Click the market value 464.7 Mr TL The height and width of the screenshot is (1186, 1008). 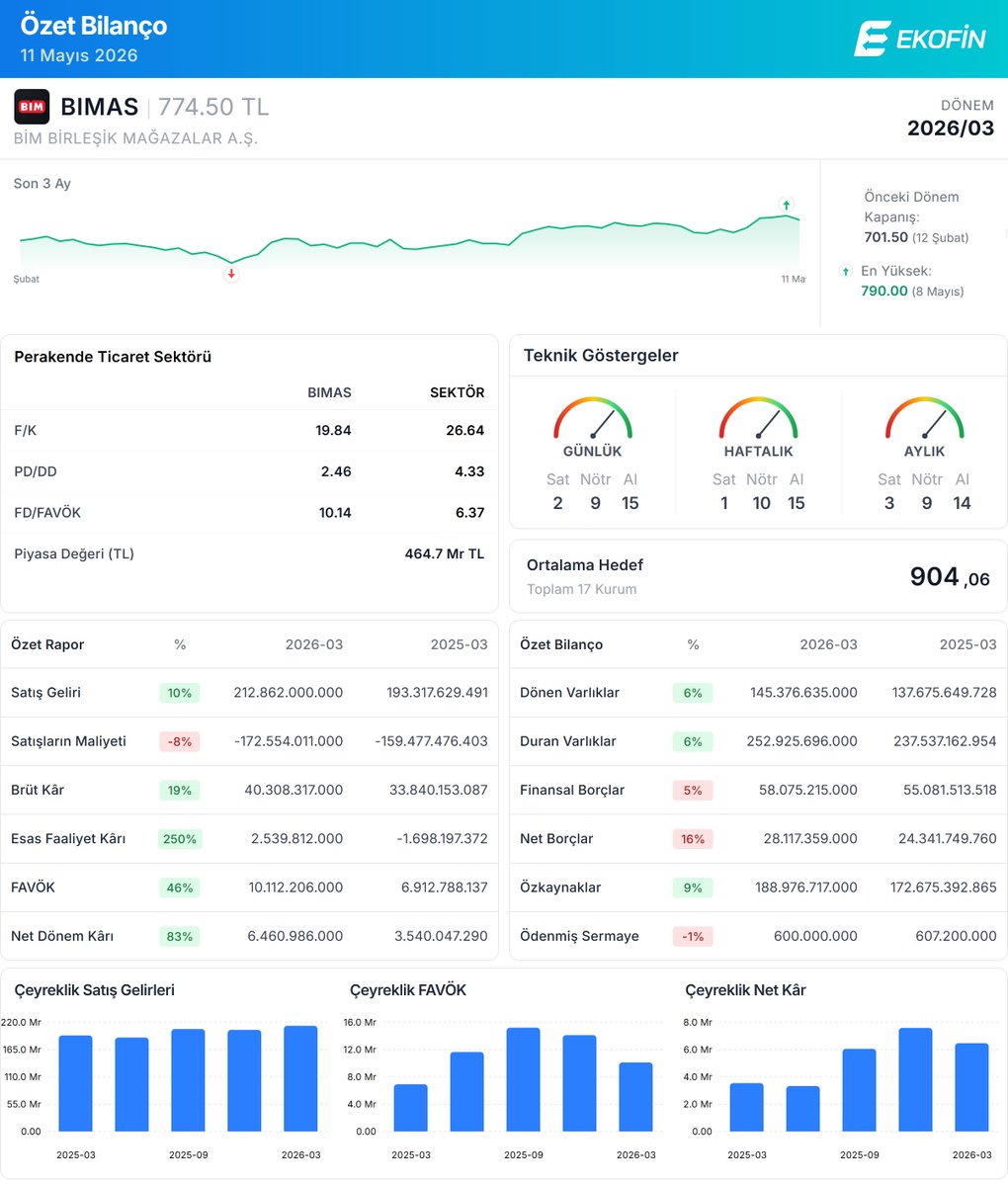click(445, 553)
